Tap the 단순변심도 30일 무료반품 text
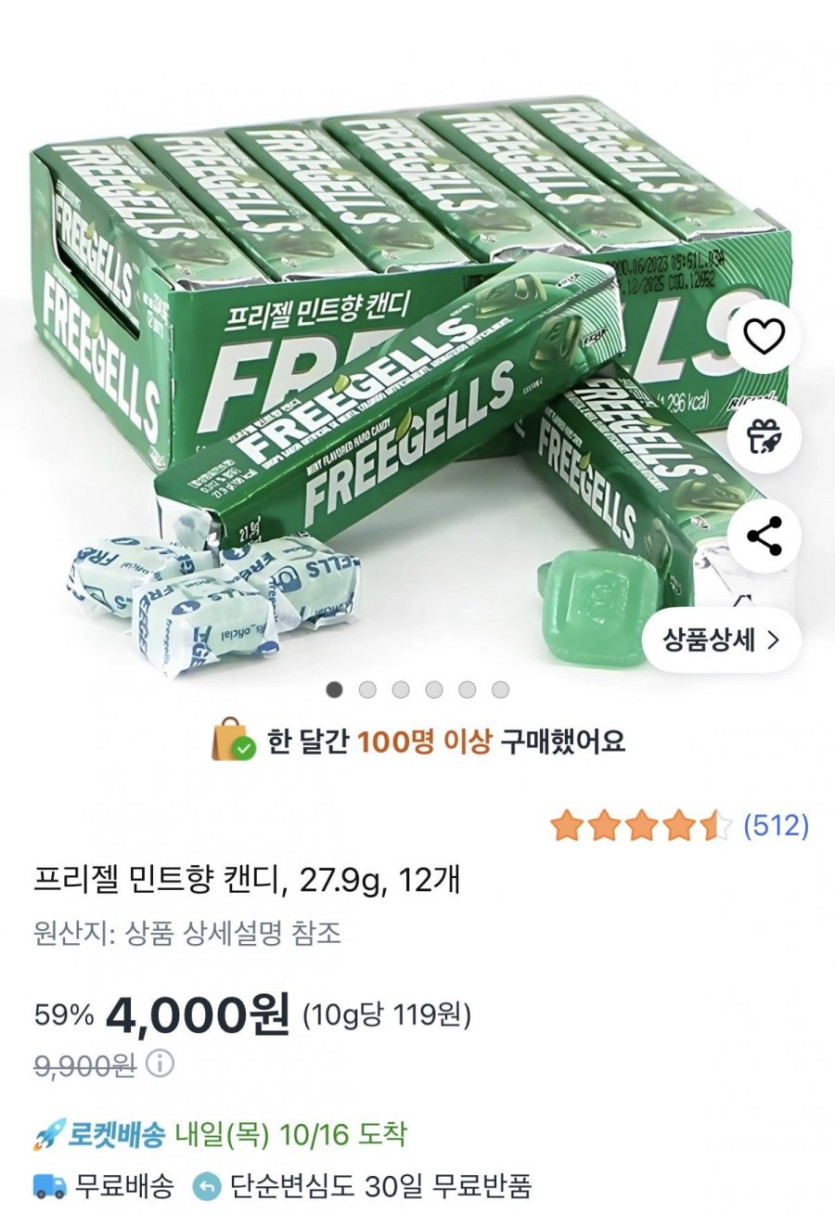This screenshot has height=1214, width=835. [382, 1186]
